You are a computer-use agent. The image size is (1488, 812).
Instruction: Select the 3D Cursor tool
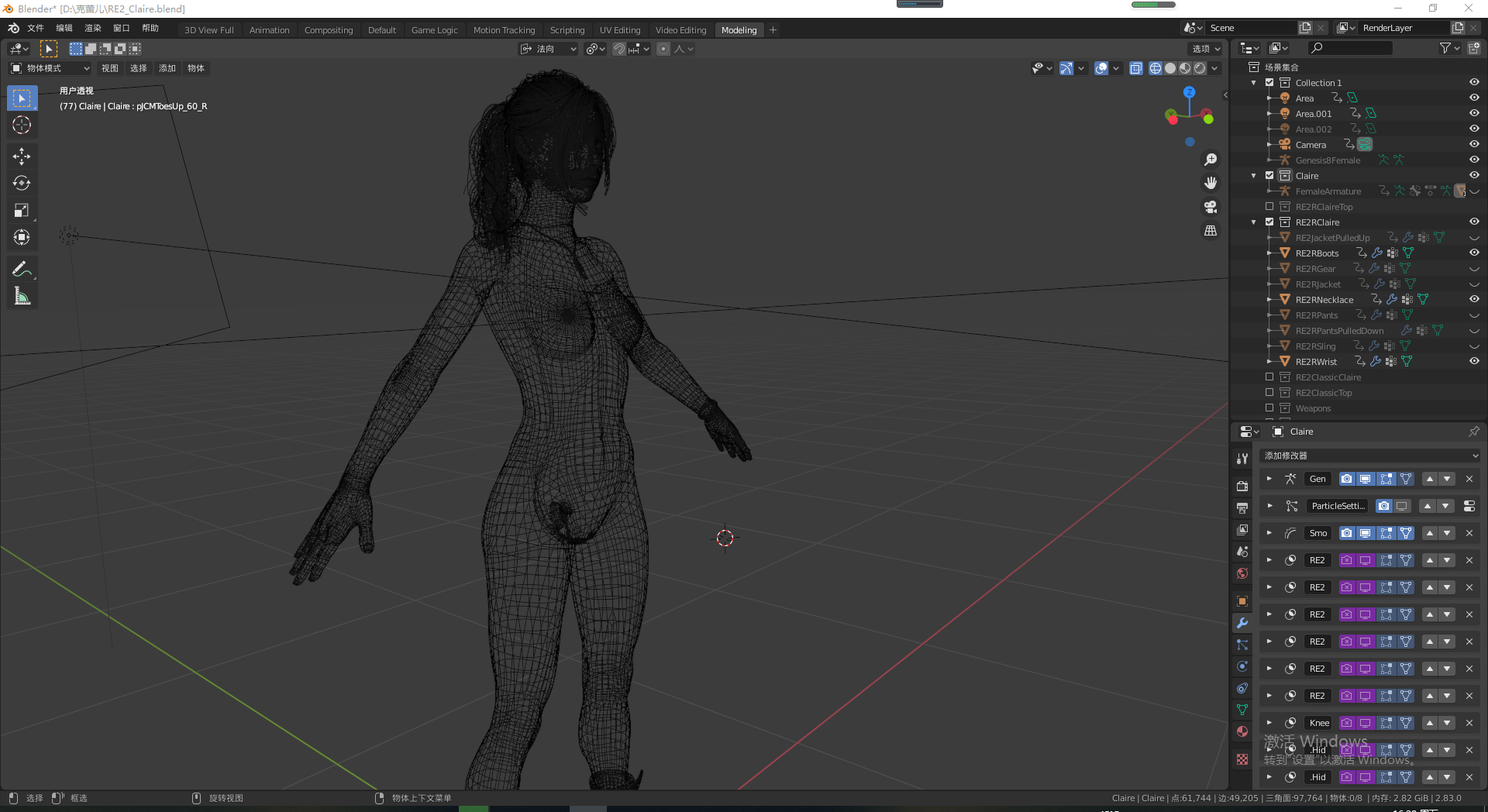pos(22,125)
